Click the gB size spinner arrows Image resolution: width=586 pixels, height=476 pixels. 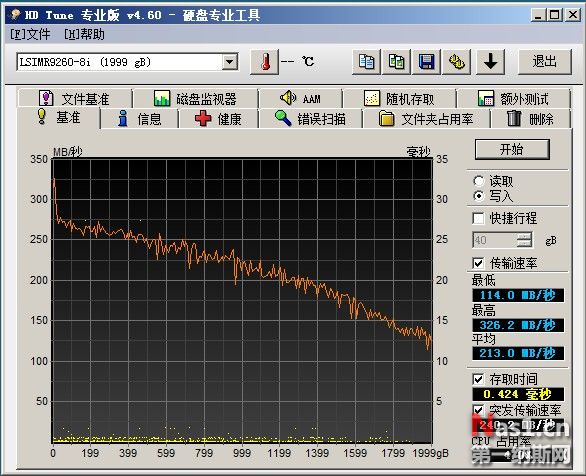524,240
